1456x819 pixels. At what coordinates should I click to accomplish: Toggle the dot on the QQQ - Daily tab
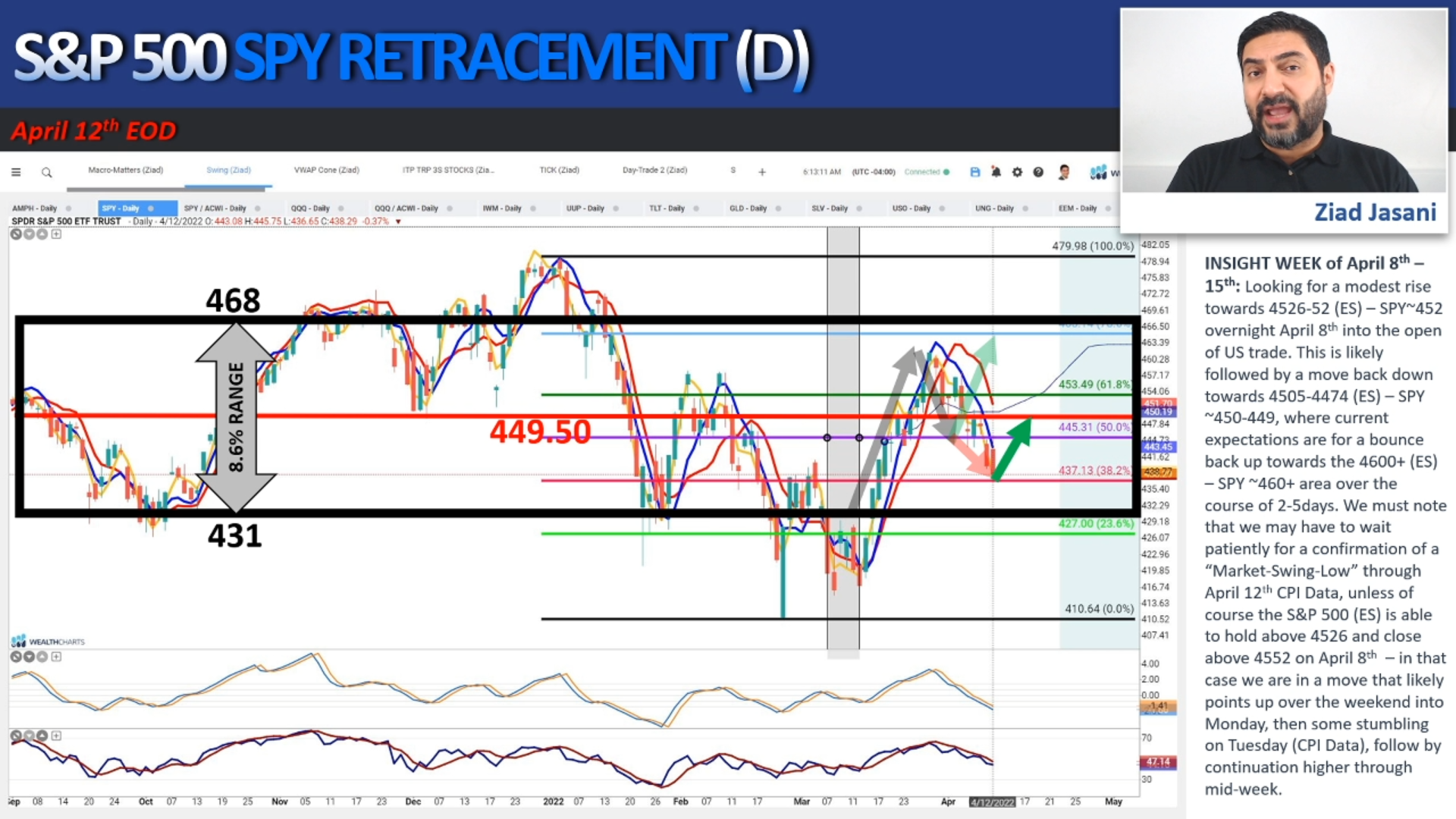[x=341, y=209]
